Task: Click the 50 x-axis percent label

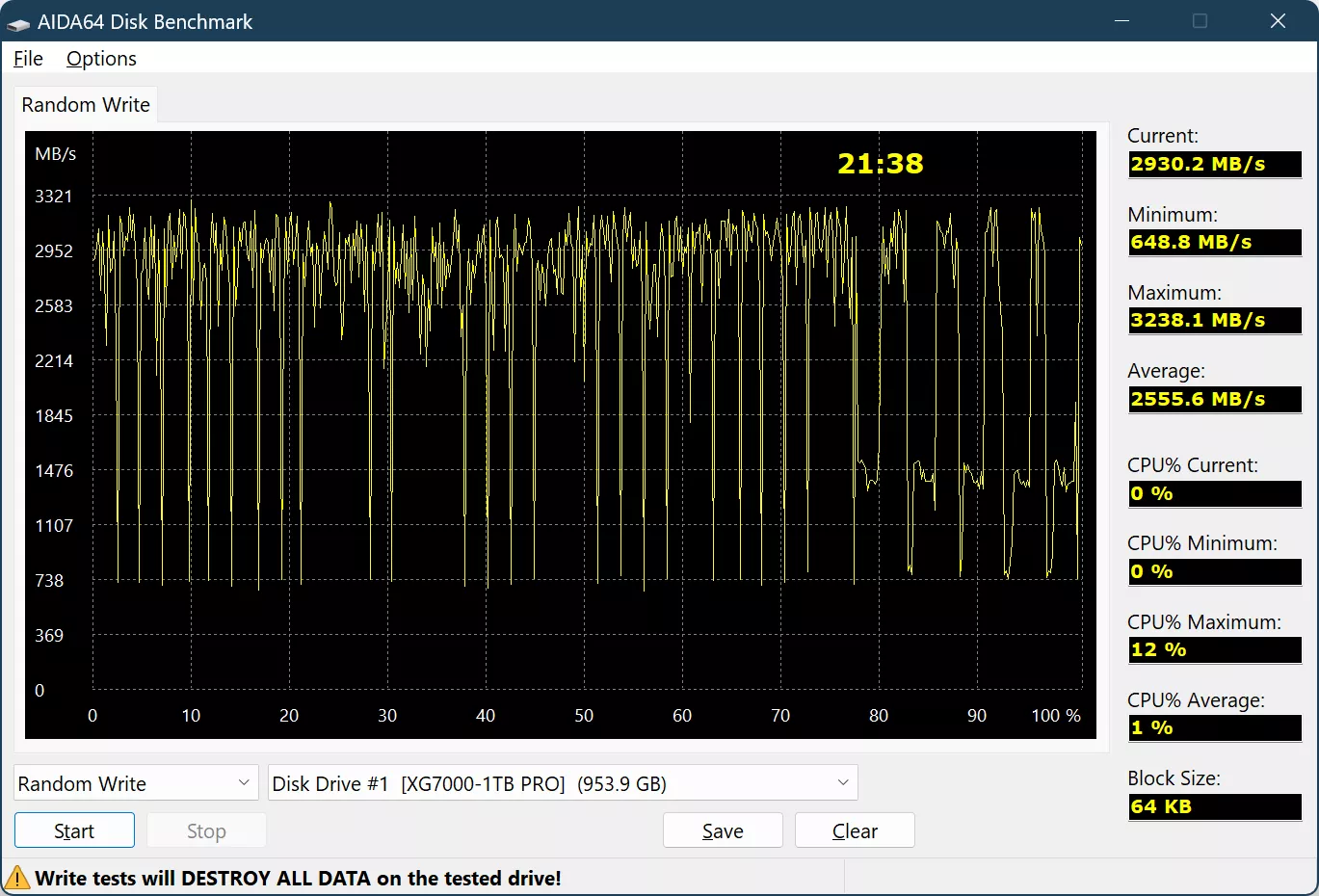Action: point(584,716)
